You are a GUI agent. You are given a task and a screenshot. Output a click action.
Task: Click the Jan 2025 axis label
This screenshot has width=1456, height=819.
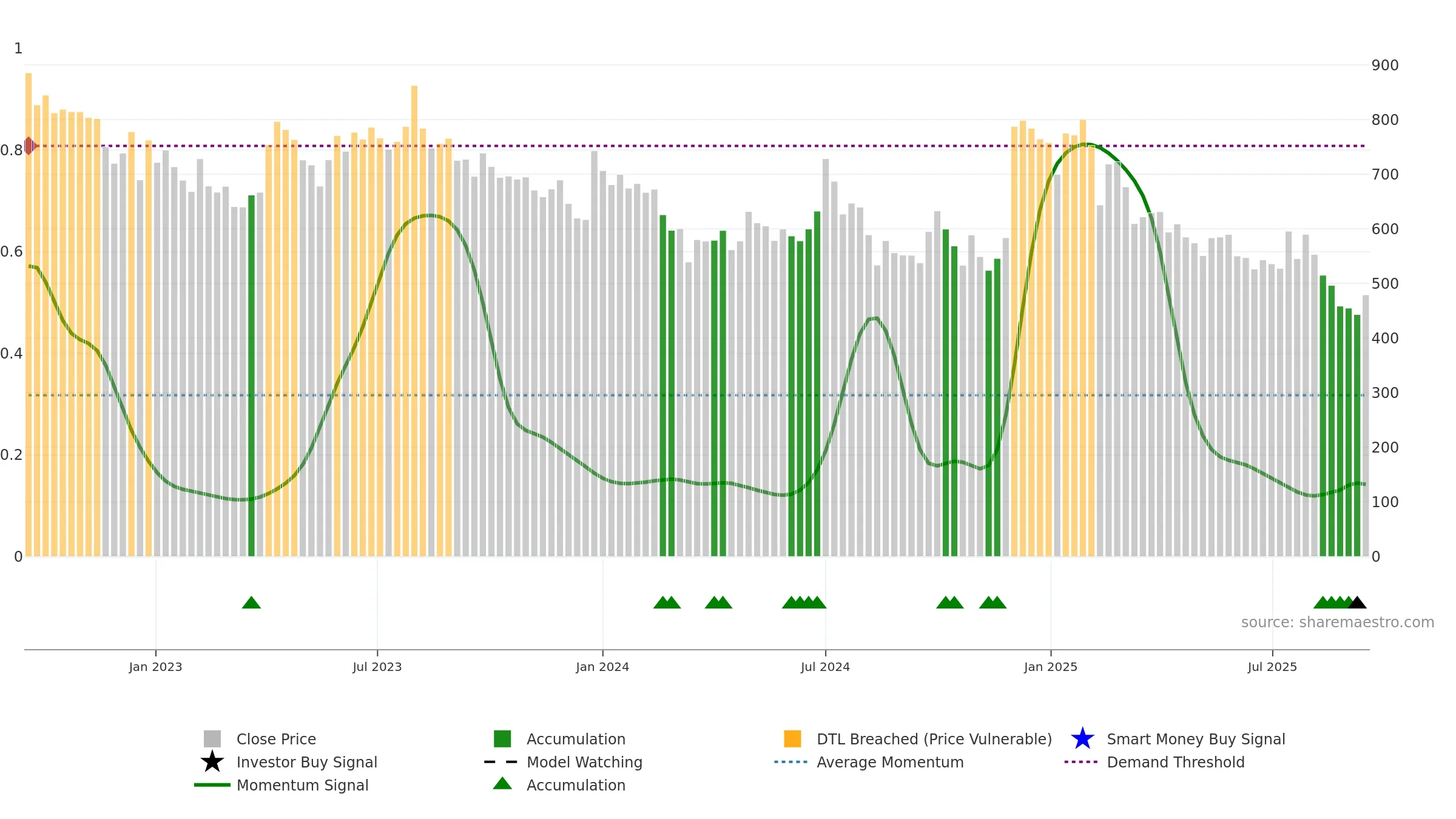click(x=1051, y=667)
